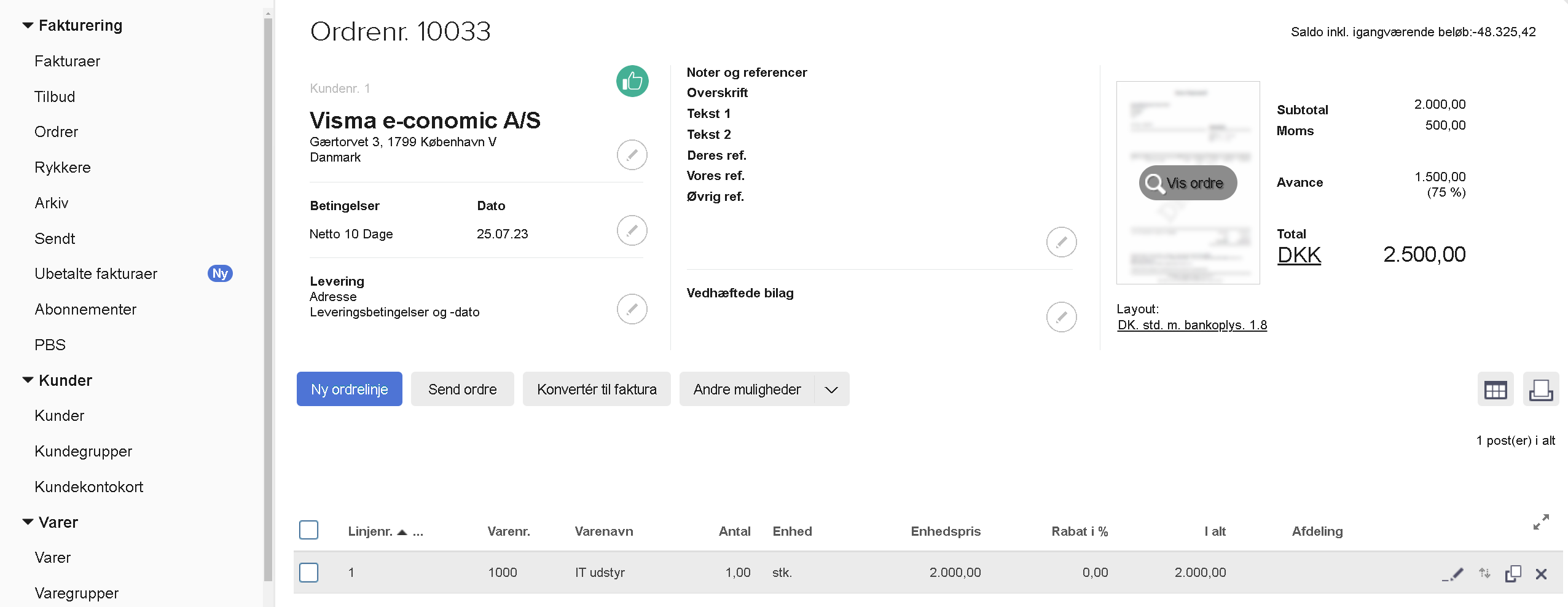Edit the customer address with pencil icon
The image size is (1568, 607).
(632, 155)
